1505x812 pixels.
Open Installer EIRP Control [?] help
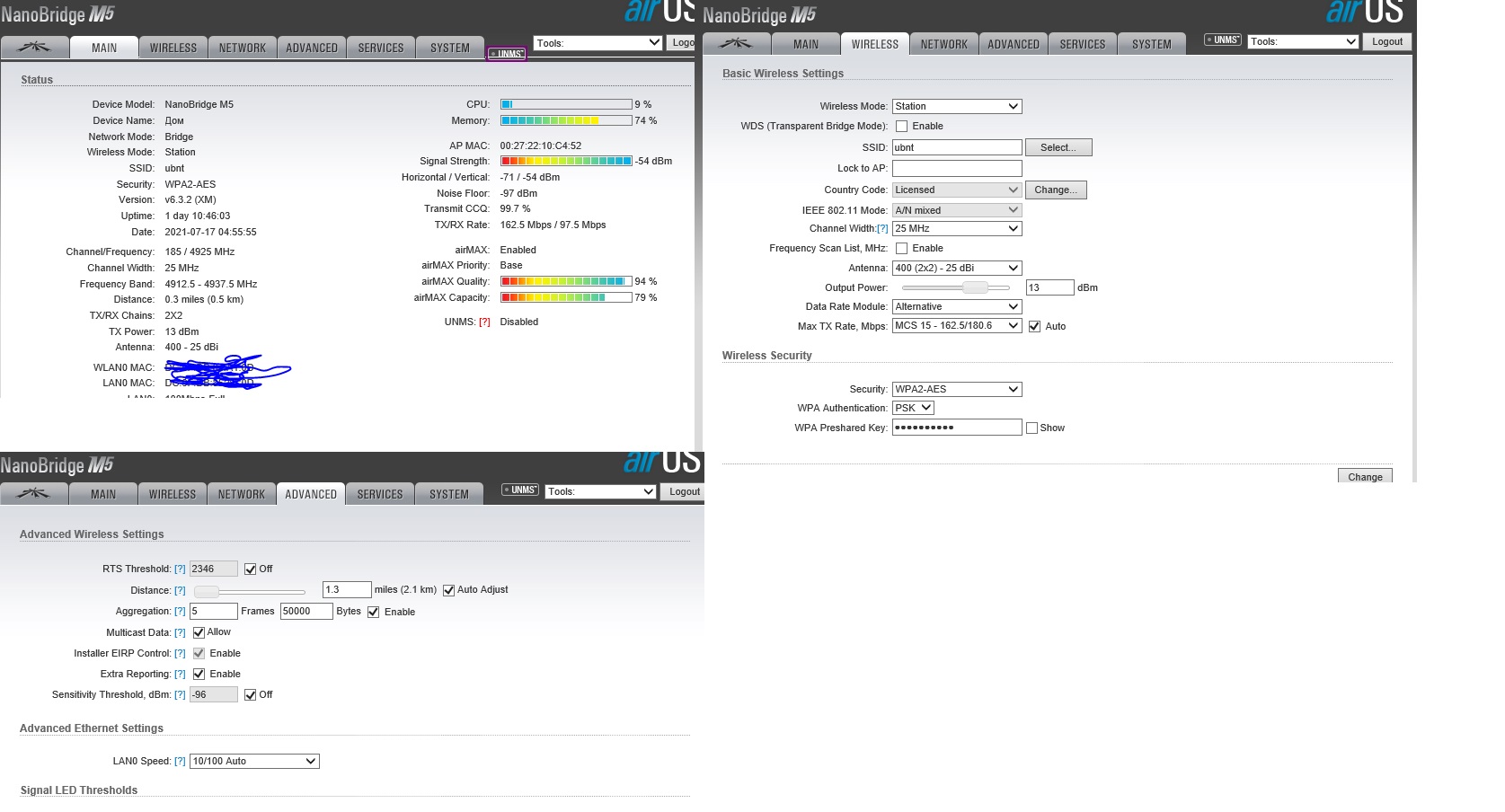(180, 654)
